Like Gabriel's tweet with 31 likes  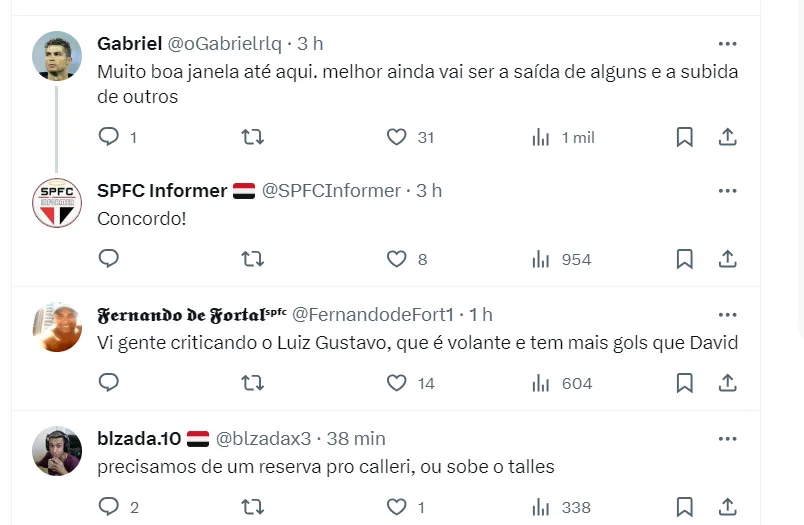click(x=397, y=137)
